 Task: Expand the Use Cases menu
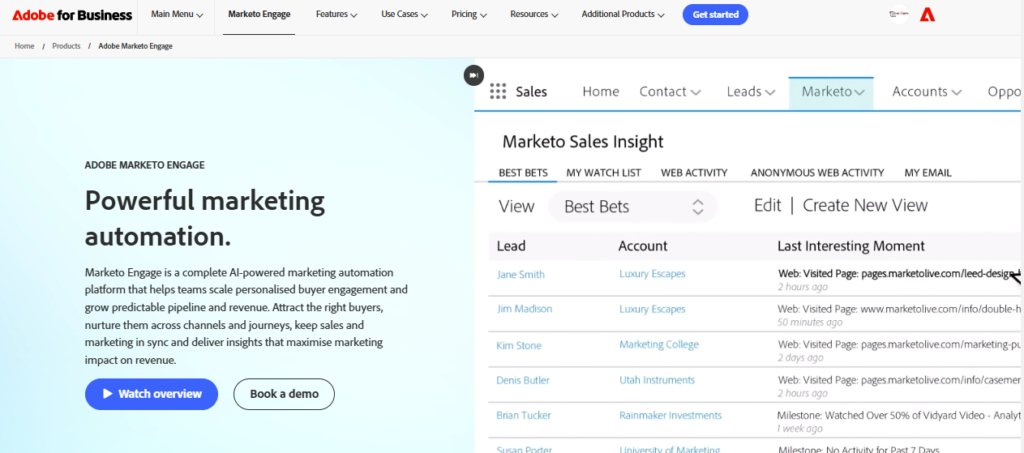point(404,14)
